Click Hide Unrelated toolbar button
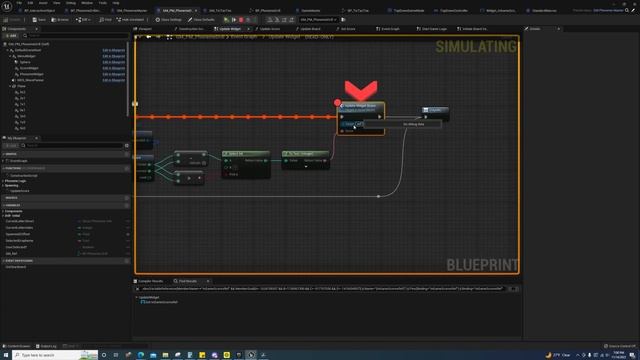Viewport: 640px width, 360px height. coord(131,20)
